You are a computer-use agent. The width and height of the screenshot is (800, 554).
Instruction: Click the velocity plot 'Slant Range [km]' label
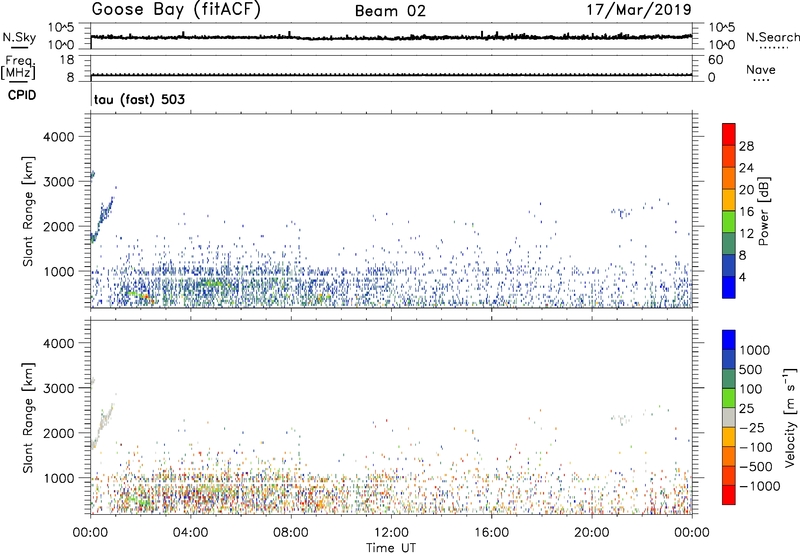28,418
